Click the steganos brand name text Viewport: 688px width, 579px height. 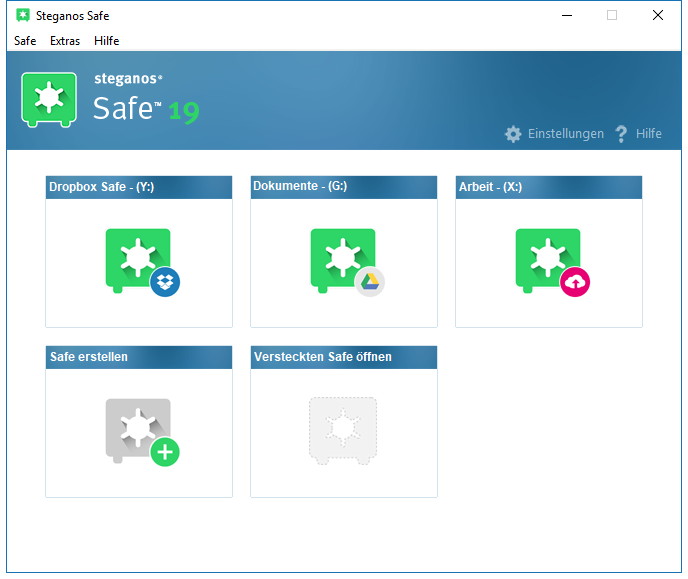click(128, 79)
